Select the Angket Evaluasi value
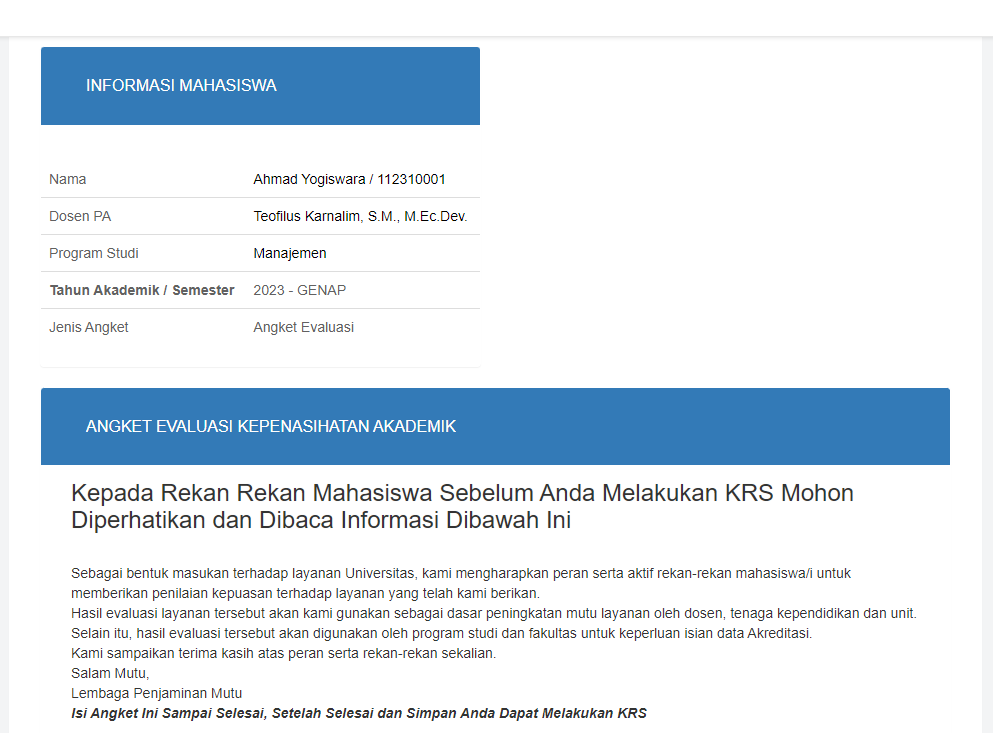 click(x=303, y=328)
